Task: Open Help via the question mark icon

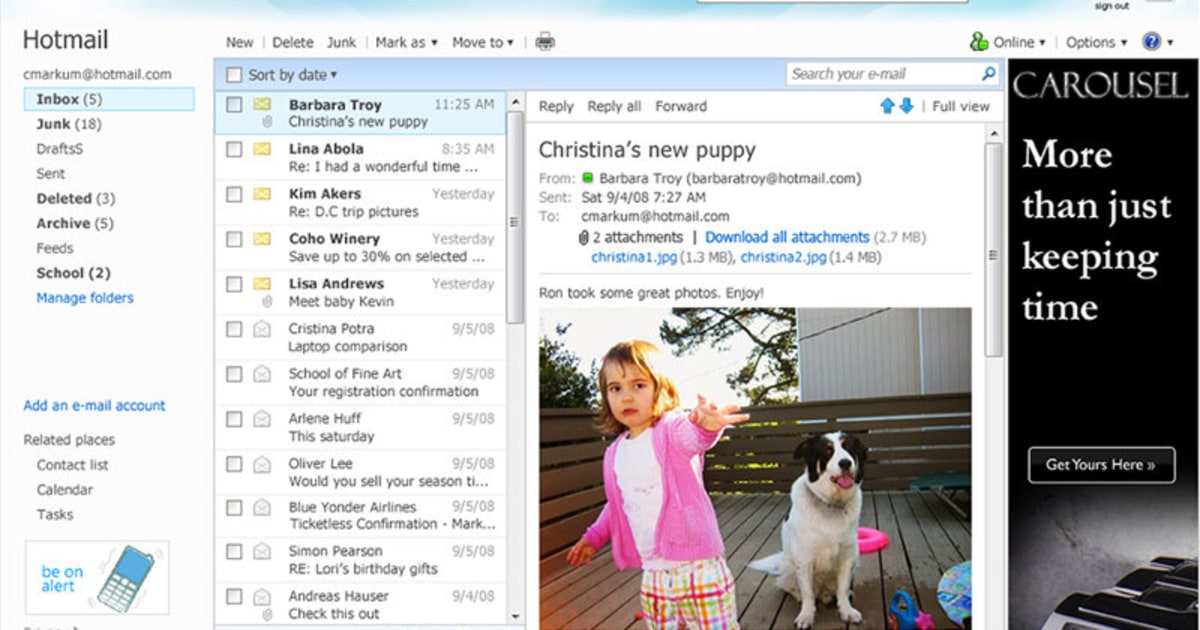Action: pos(1152,42)
